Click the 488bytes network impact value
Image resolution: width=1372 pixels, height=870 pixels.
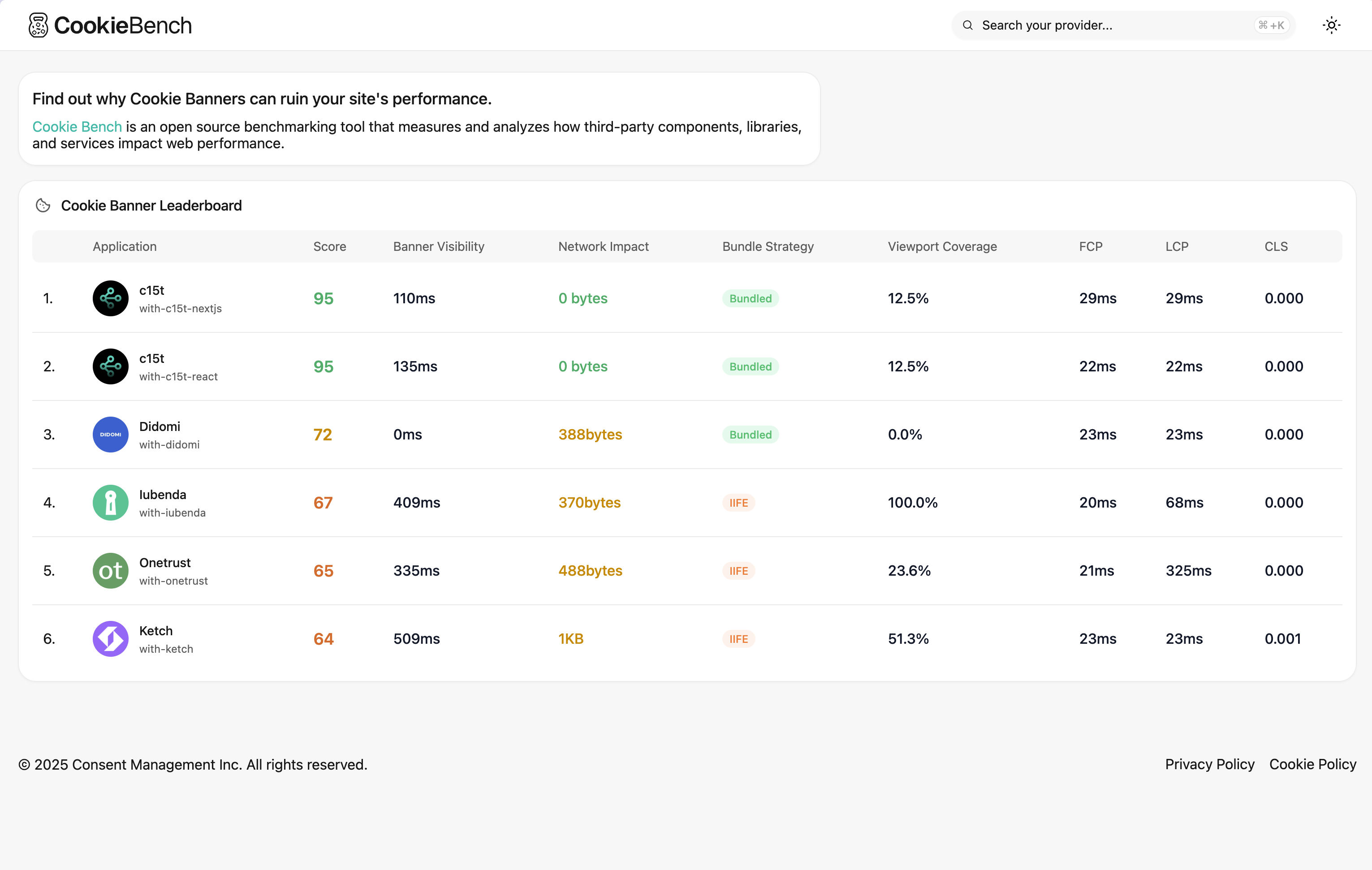(590, 570)
